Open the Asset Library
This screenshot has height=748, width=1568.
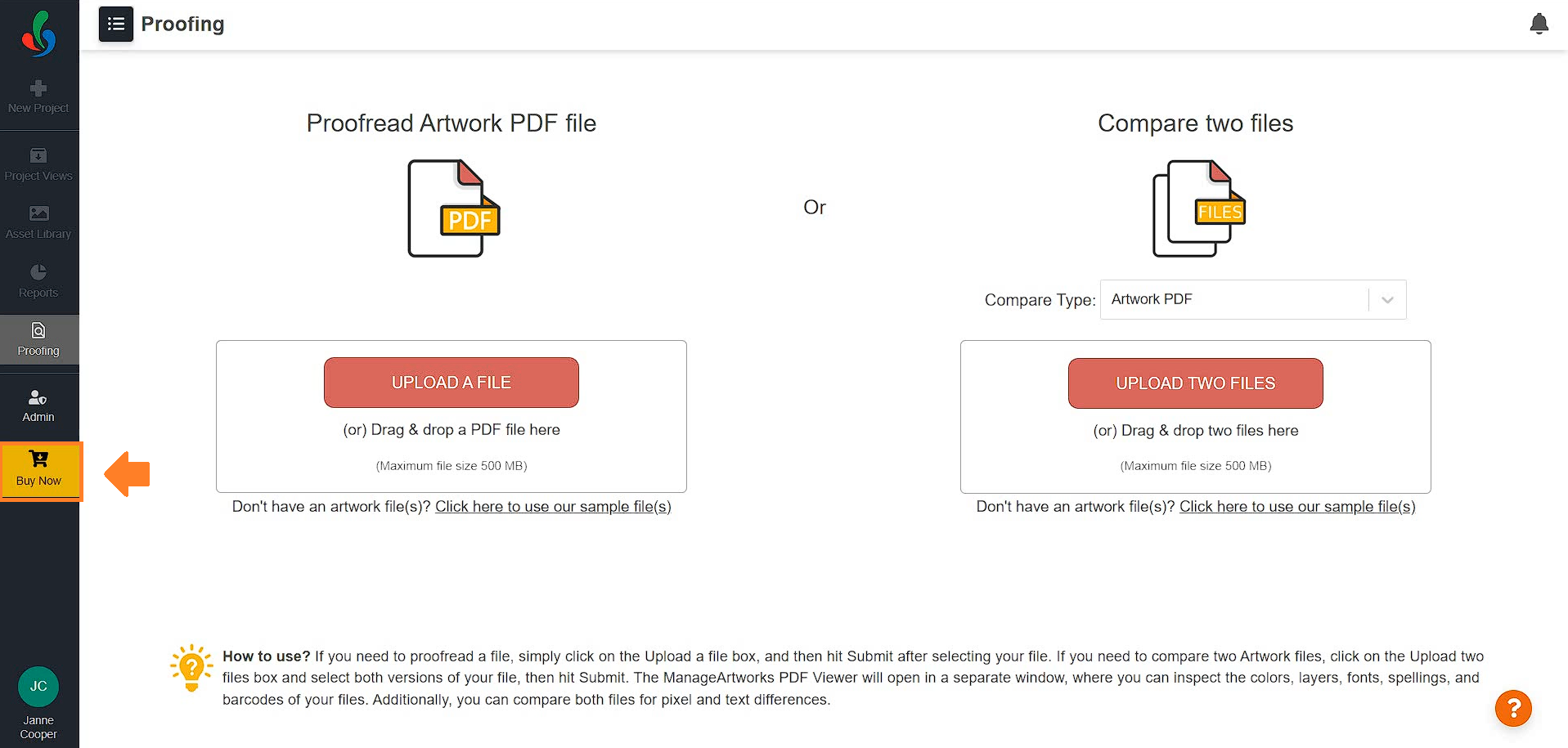coord(38,222)
